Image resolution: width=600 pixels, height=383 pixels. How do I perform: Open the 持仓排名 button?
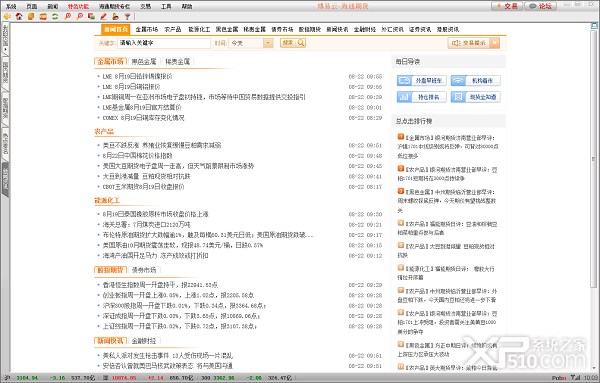click(422, 97)
